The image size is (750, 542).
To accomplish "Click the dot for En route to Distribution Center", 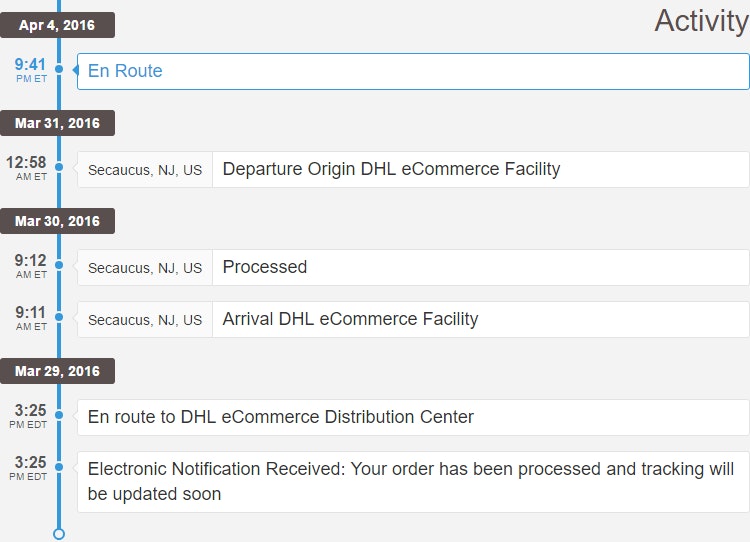I will [x=59, y=416].
